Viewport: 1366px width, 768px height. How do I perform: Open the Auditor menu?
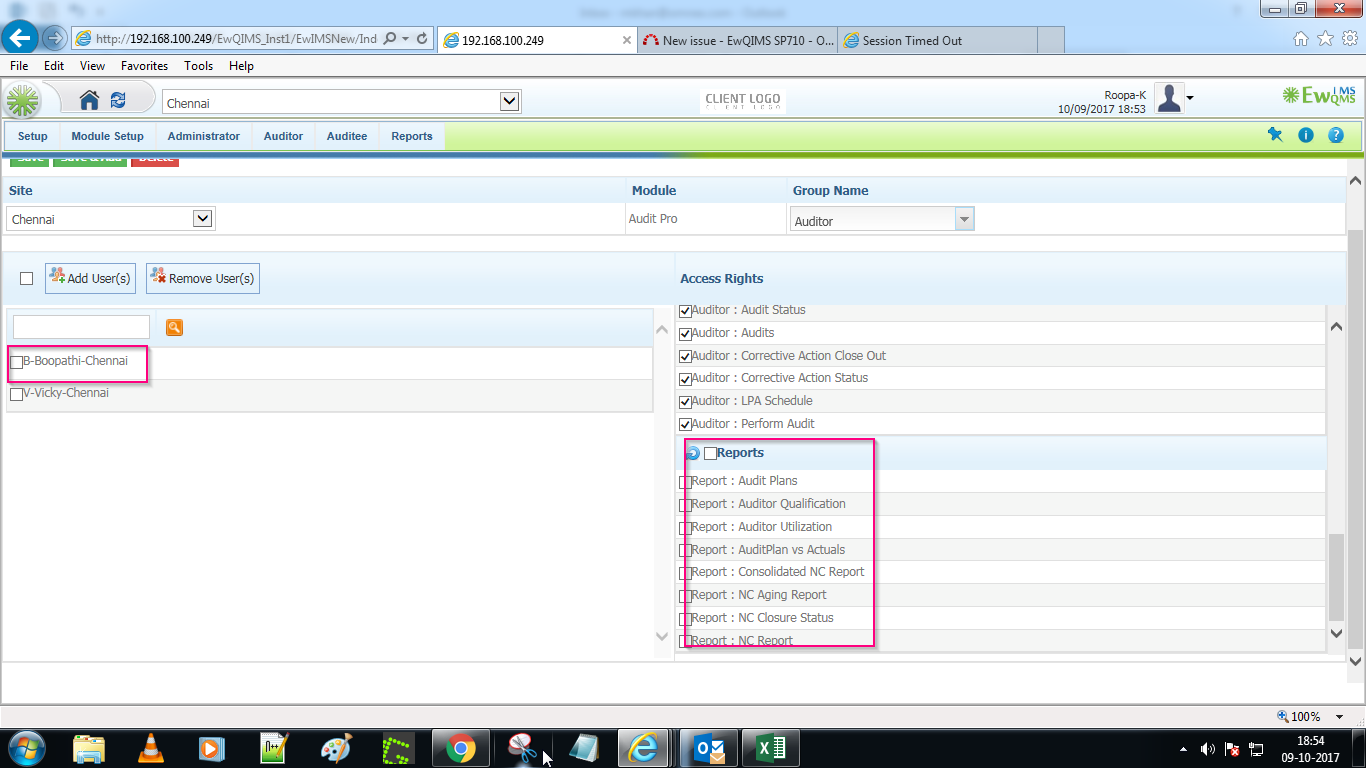(283, 136)
